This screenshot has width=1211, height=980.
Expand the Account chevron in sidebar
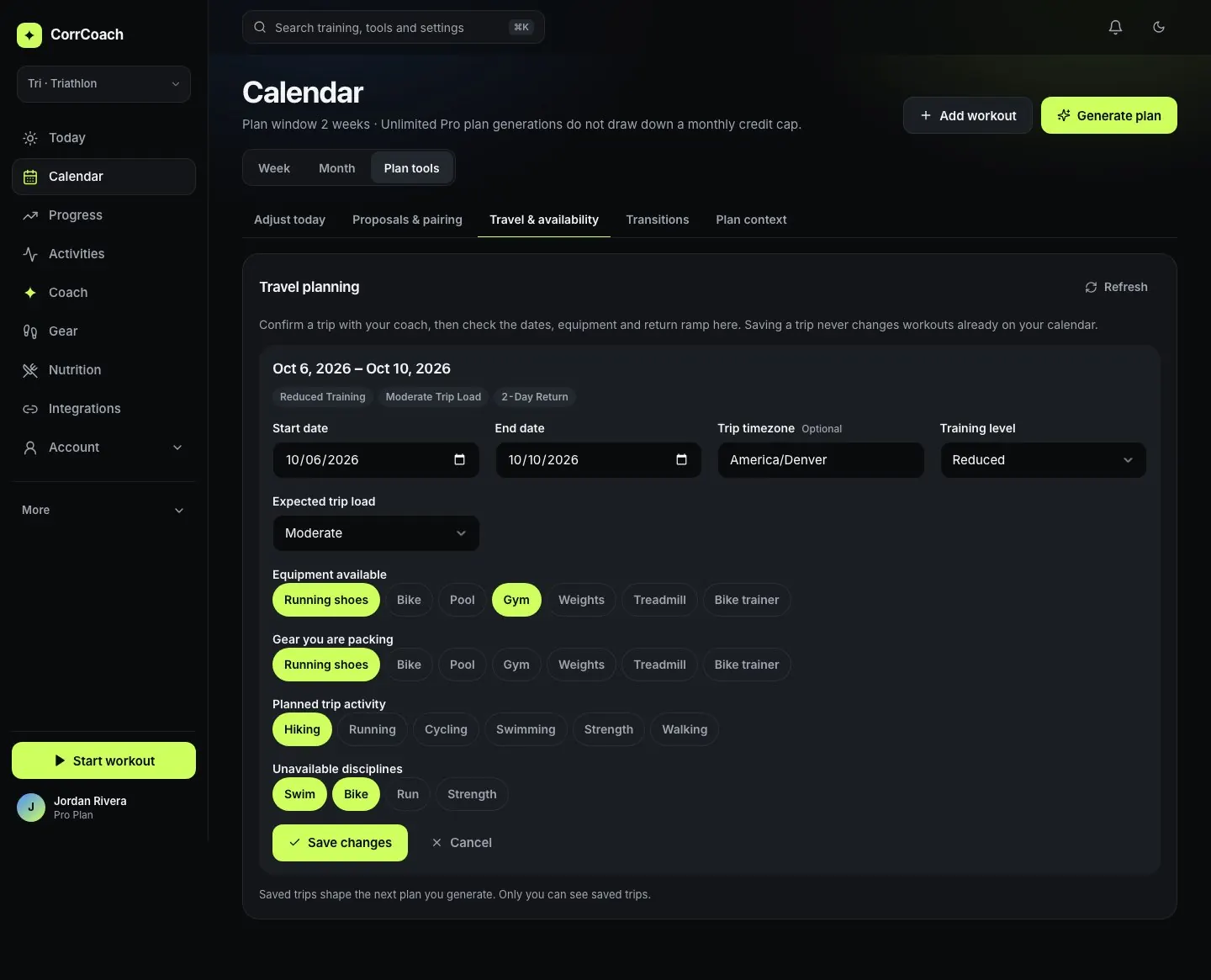click(177, 448)
